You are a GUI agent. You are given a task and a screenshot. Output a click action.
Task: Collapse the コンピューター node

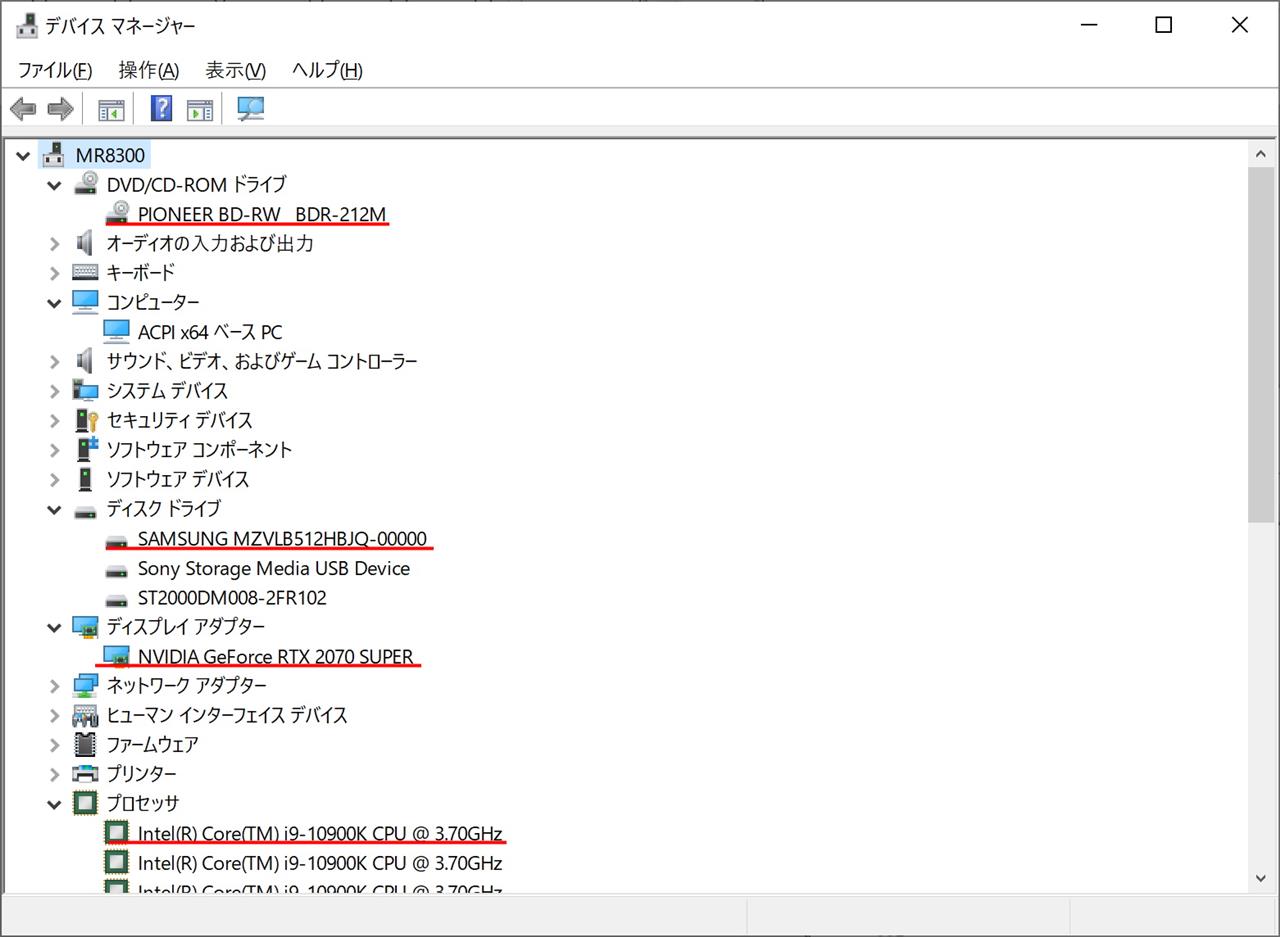55,303
